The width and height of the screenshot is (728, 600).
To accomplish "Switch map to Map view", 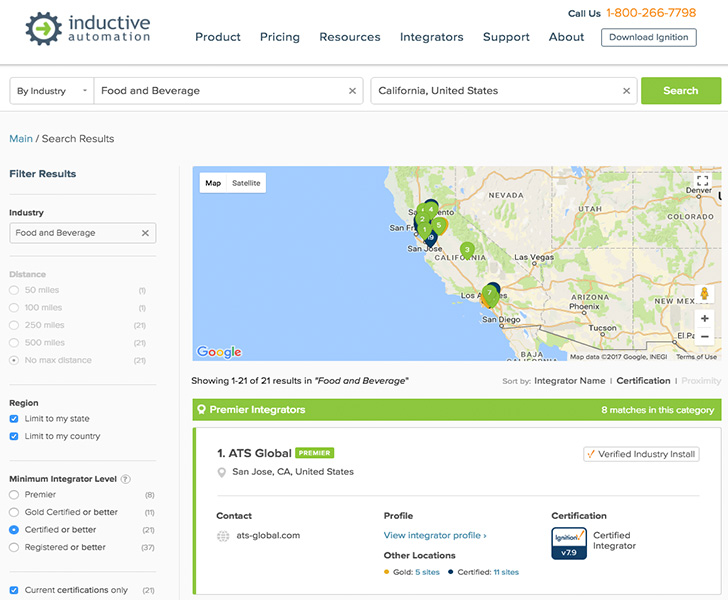I will point(213,183).
